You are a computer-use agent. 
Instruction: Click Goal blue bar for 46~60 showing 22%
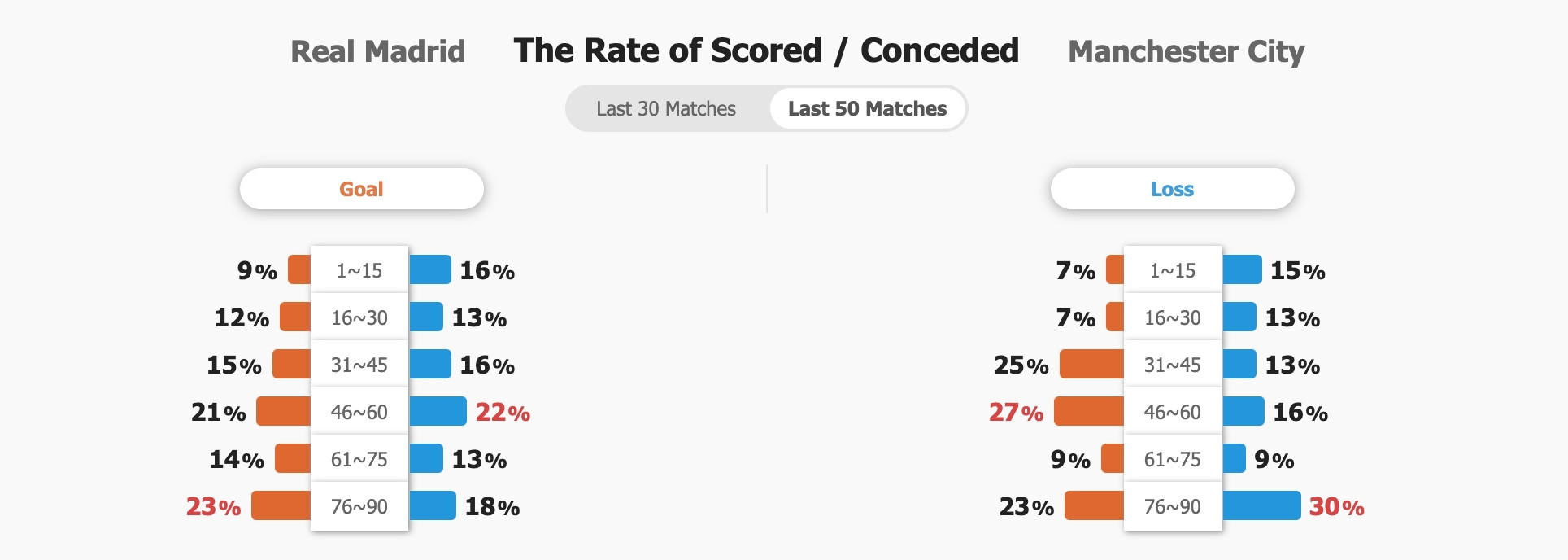(438, 411)
